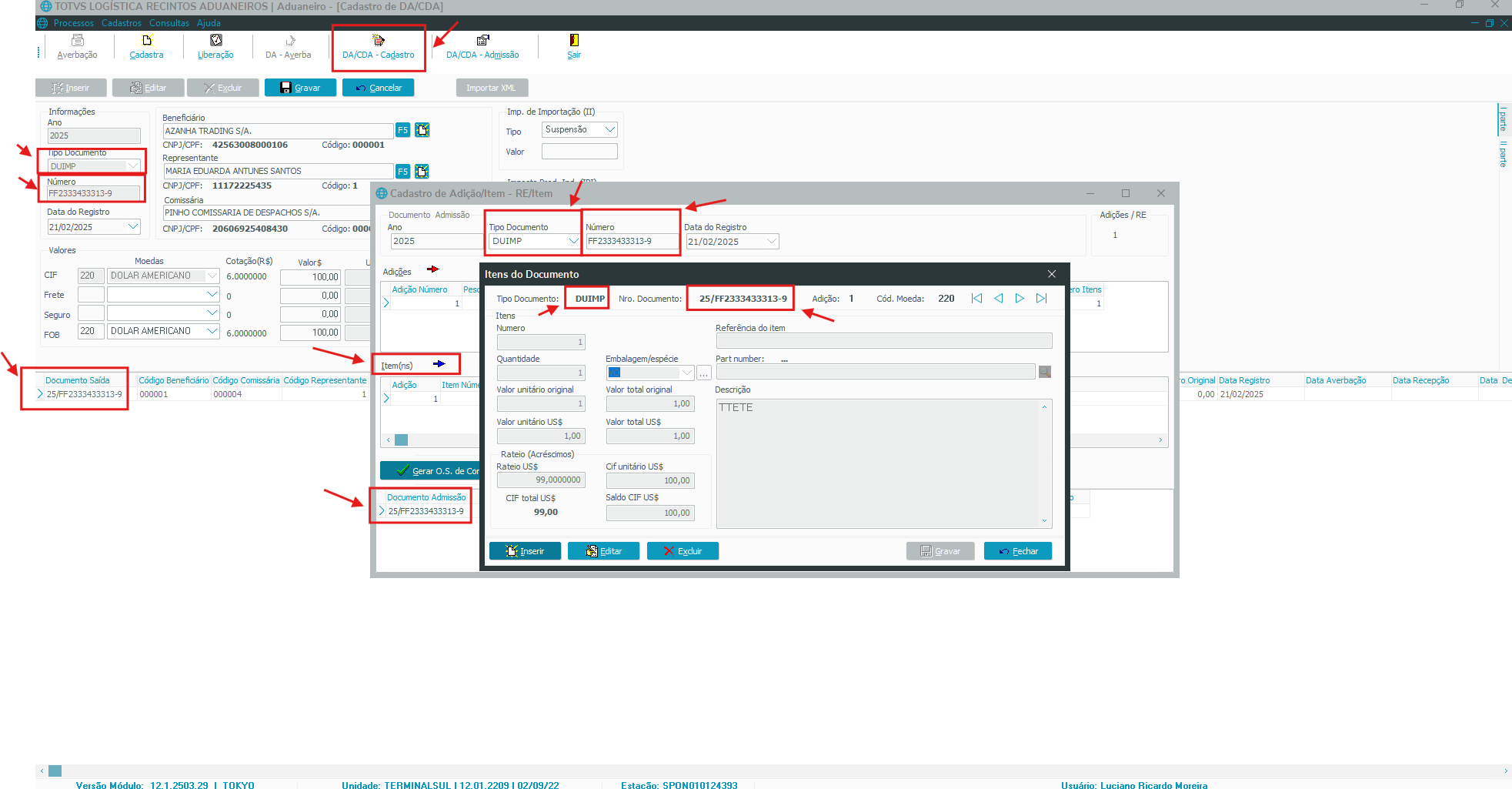Click scroll-down arrow of Descrição box
The height and width of the screenshot is (789, 1512).
(x=1044, y=521)
